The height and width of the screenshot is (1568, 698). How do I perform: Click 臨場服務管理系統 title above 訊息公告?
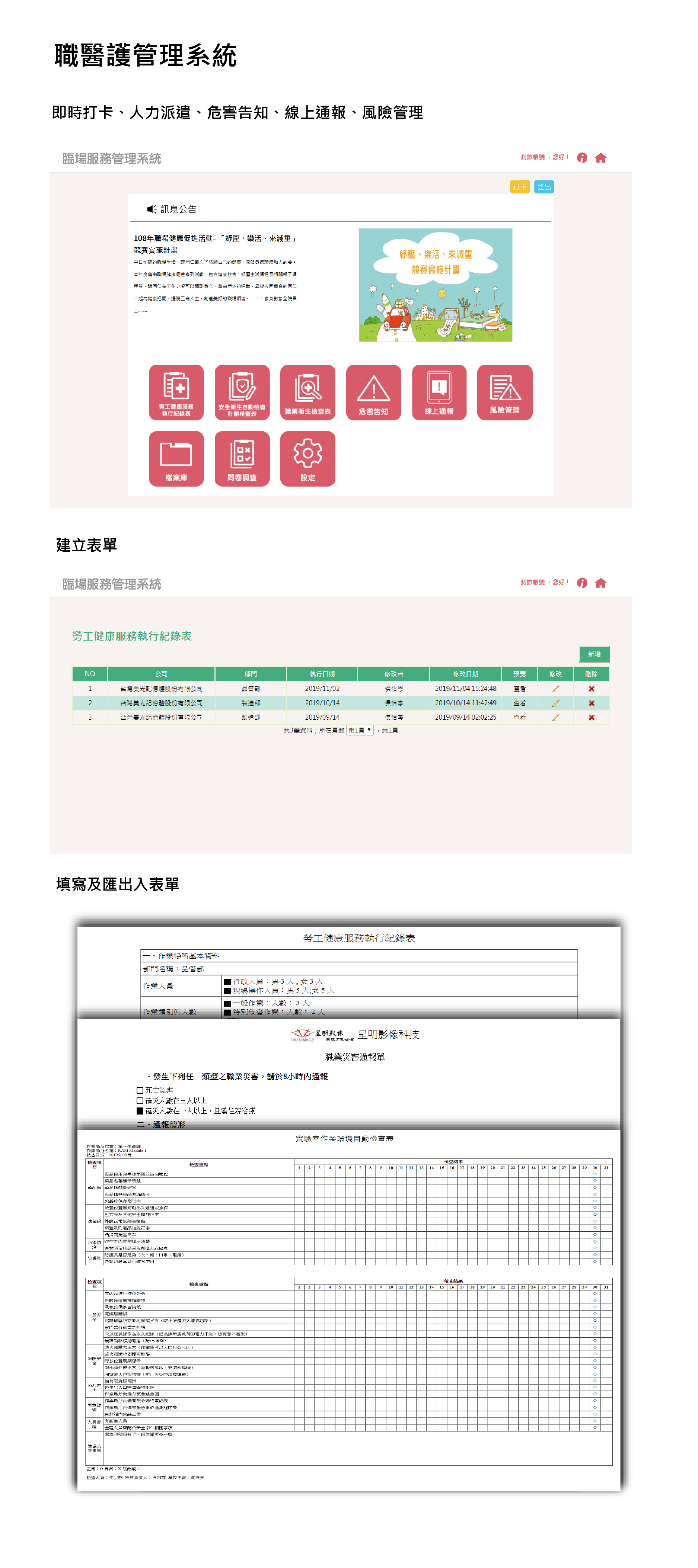coord(111,159)
